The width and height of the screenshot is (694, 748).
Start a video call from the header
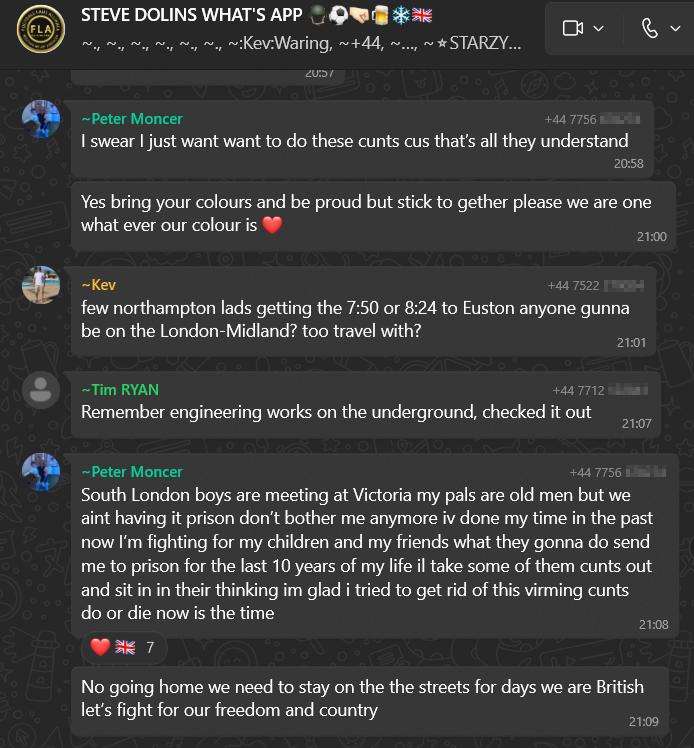[x=573, y=28]
